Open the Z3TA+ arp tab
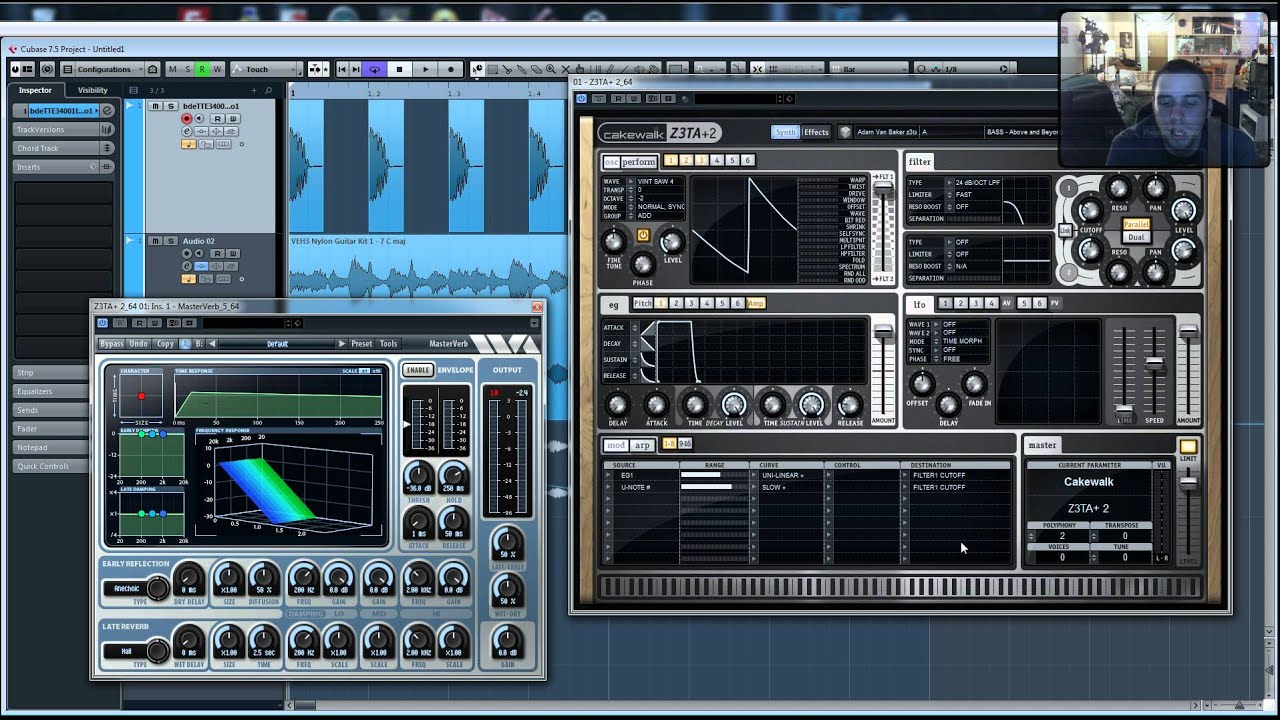The width and height of the screenshot is (1280, 720). point(642,444)
